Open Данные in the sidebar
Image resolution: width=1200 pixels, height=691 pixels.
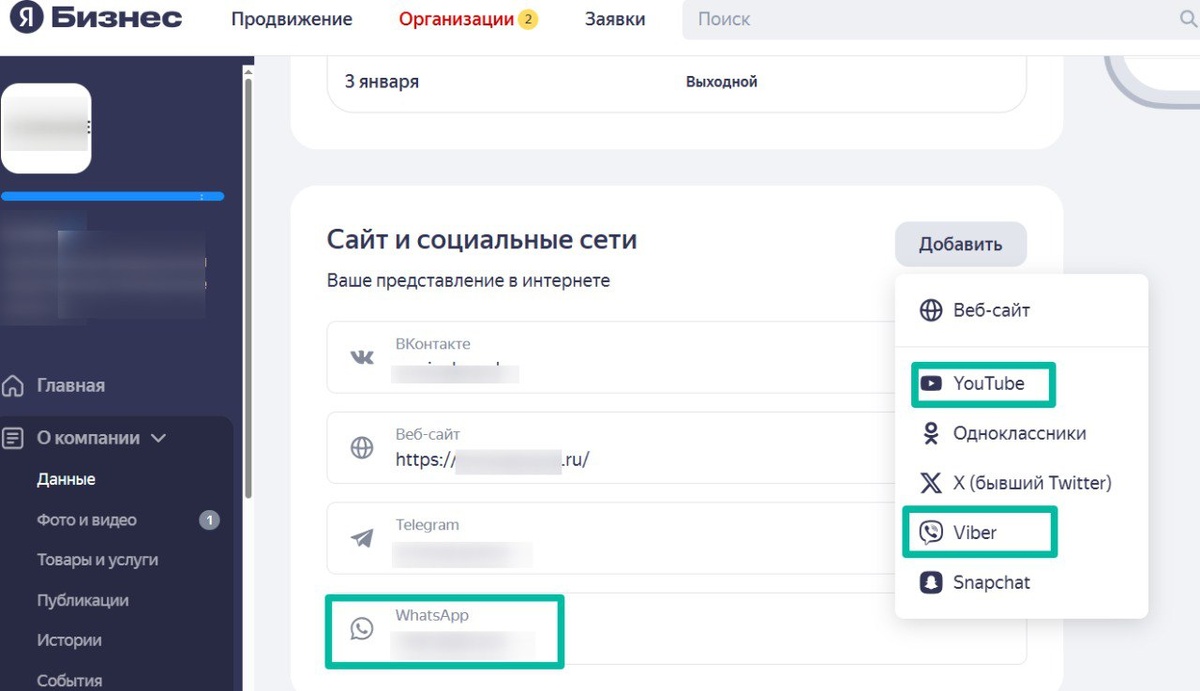[x=66, y=479]
